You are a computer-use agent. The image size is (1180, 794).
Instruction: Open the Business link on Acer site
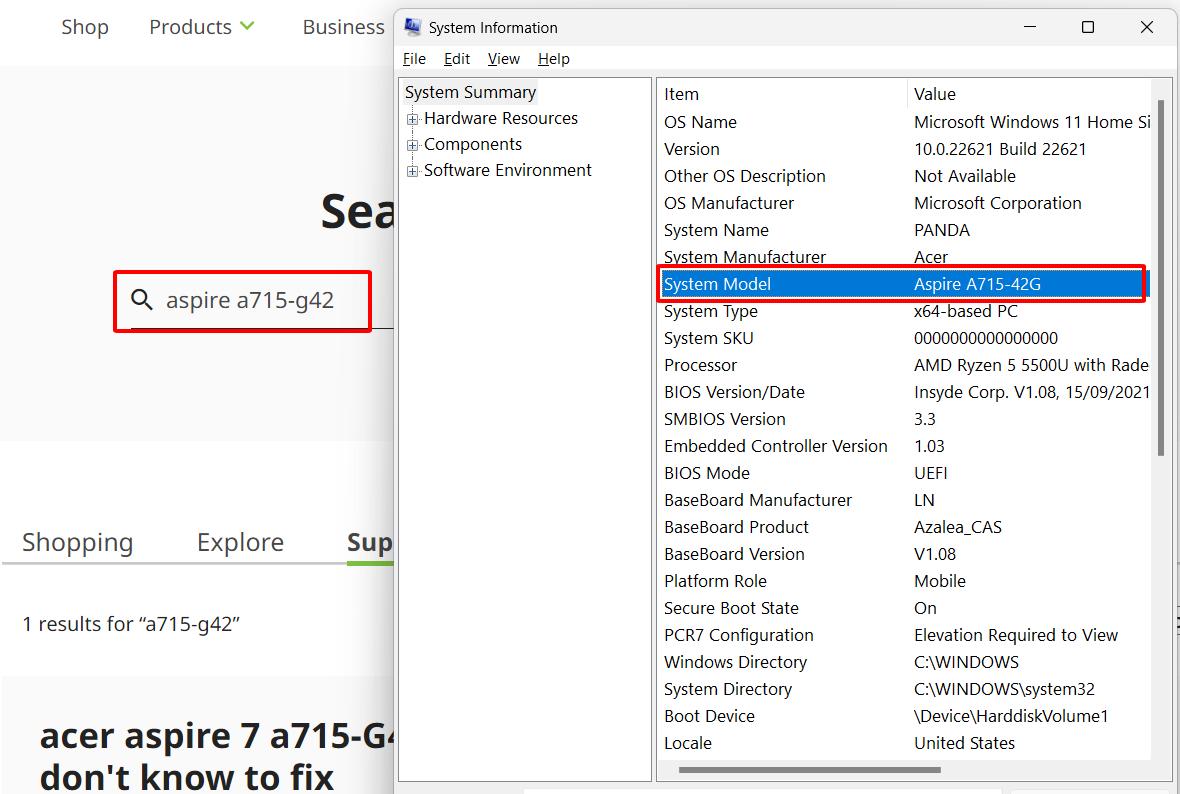click(x=343, y=27)
